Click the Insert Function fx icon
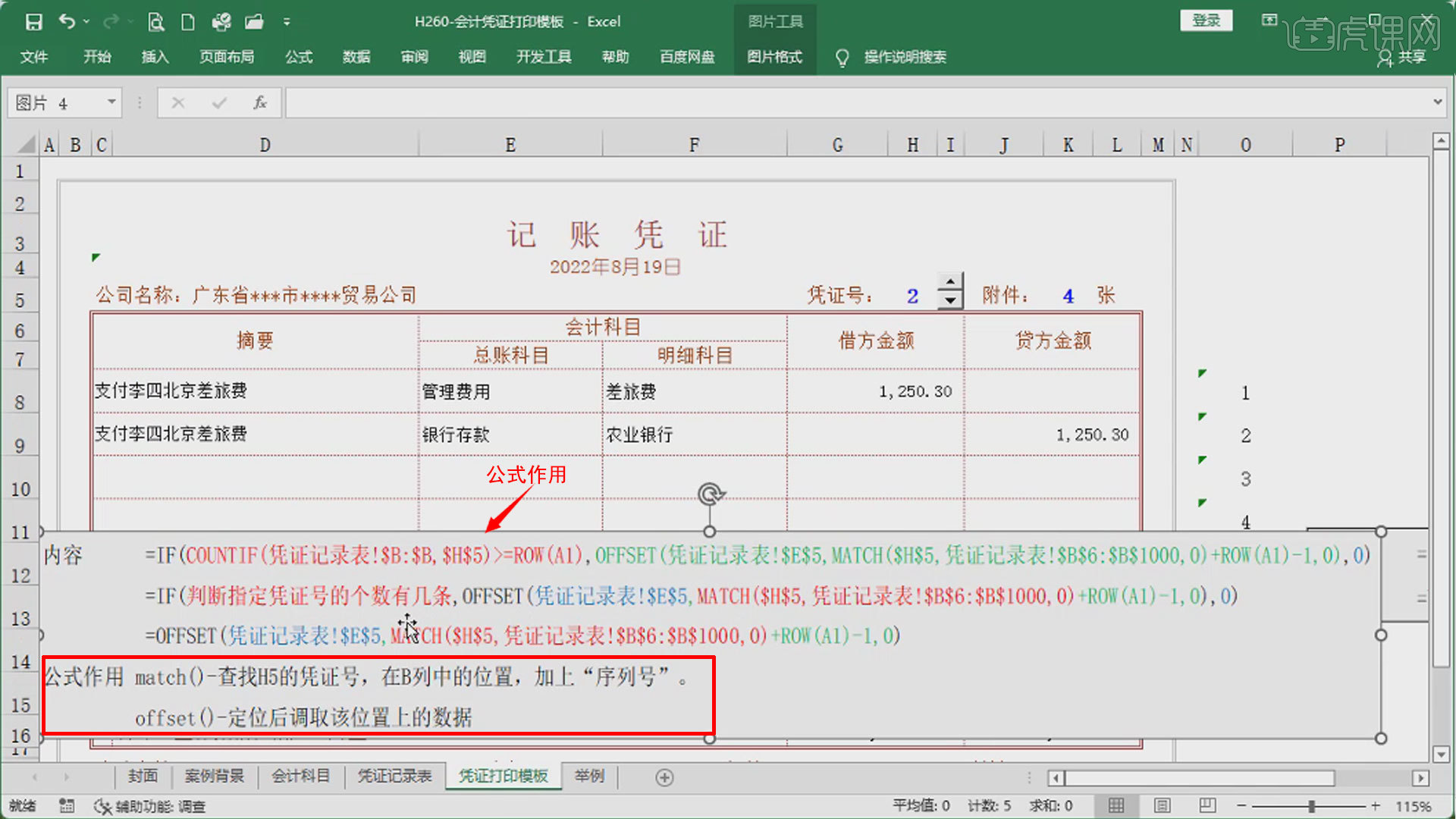1456x819 pixels. point(260,102)
